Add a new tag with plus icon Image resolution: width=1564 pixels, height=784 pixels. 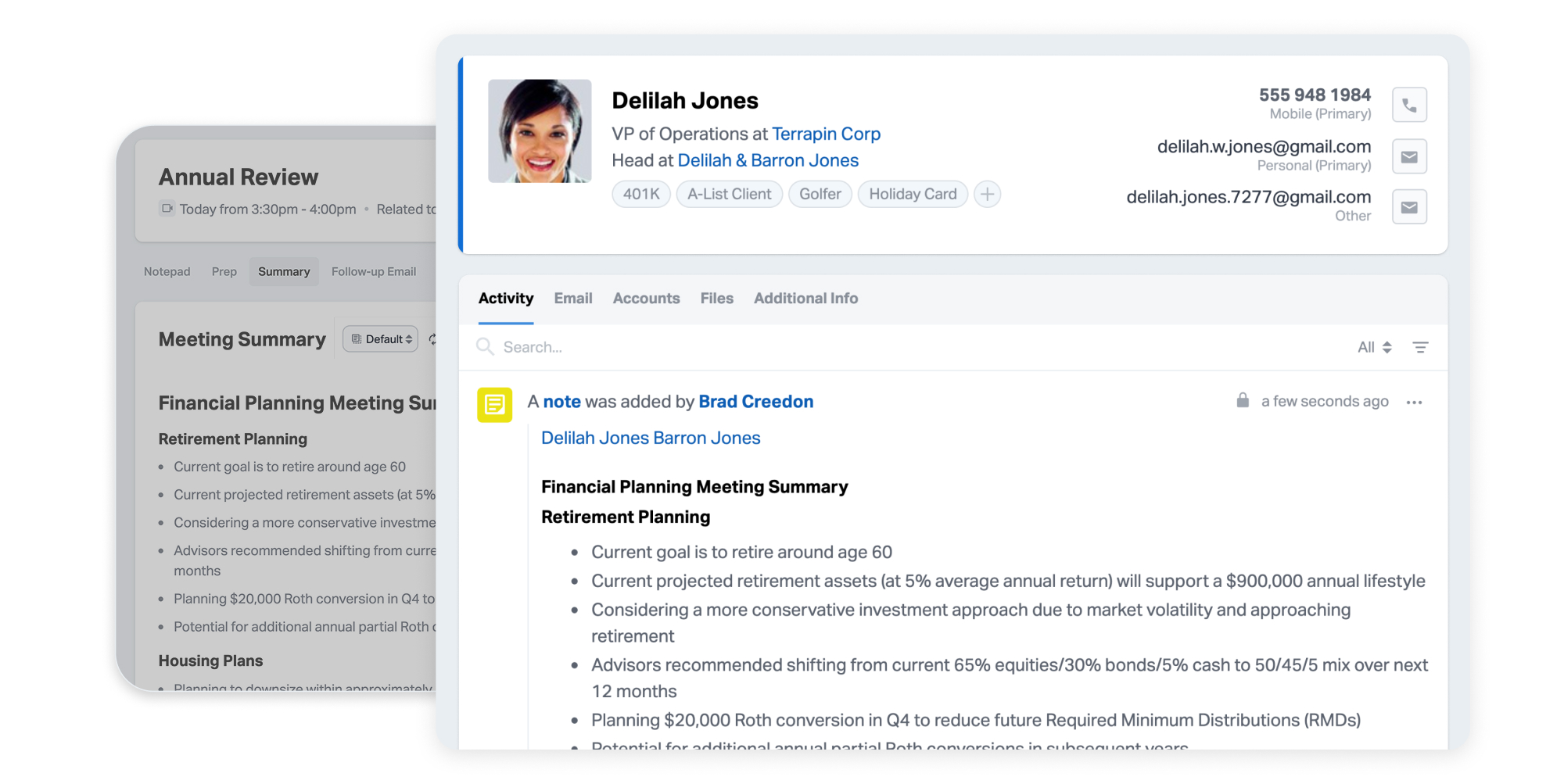[988, 194]
